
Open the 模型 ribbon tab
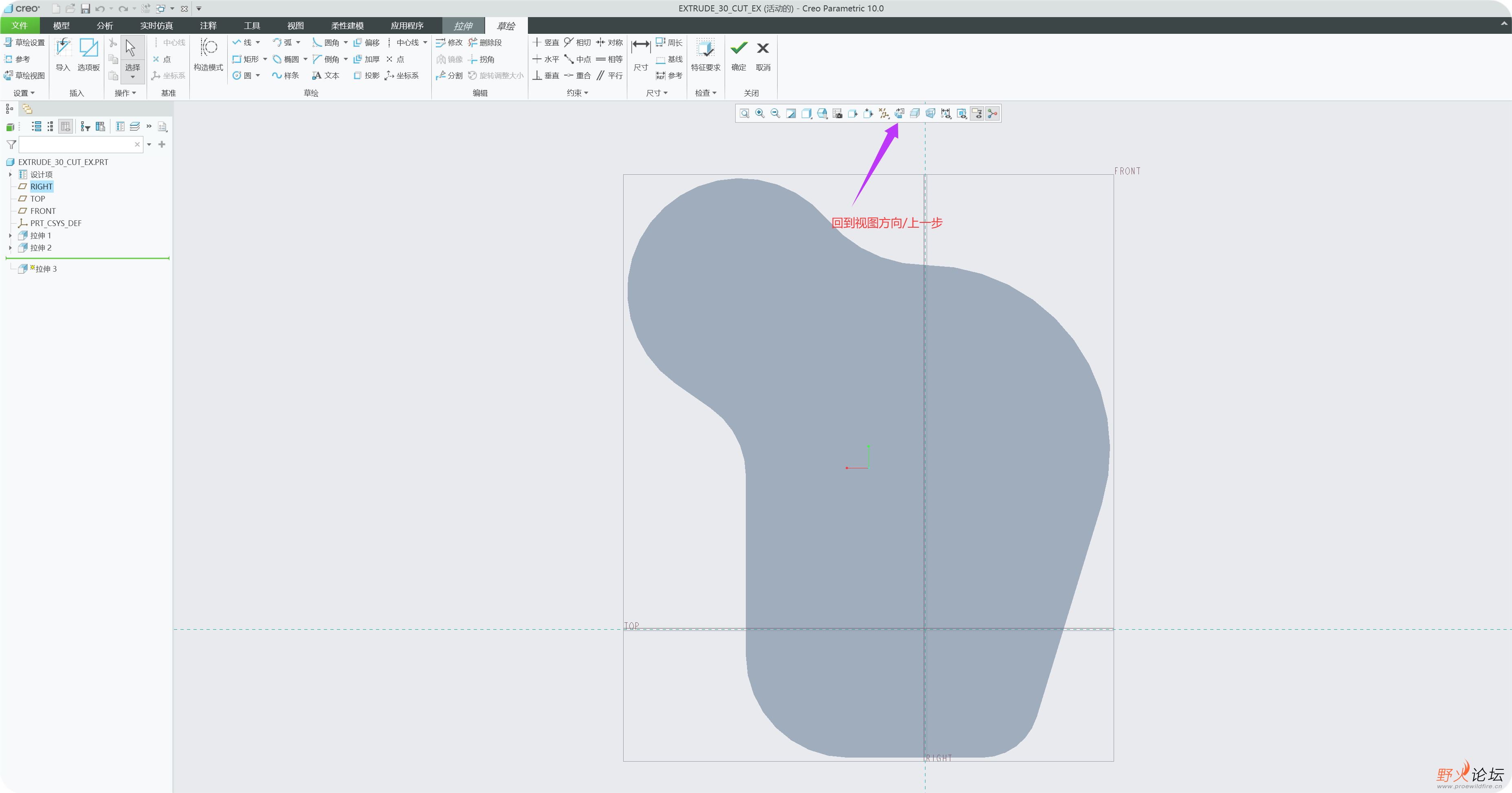61,26
